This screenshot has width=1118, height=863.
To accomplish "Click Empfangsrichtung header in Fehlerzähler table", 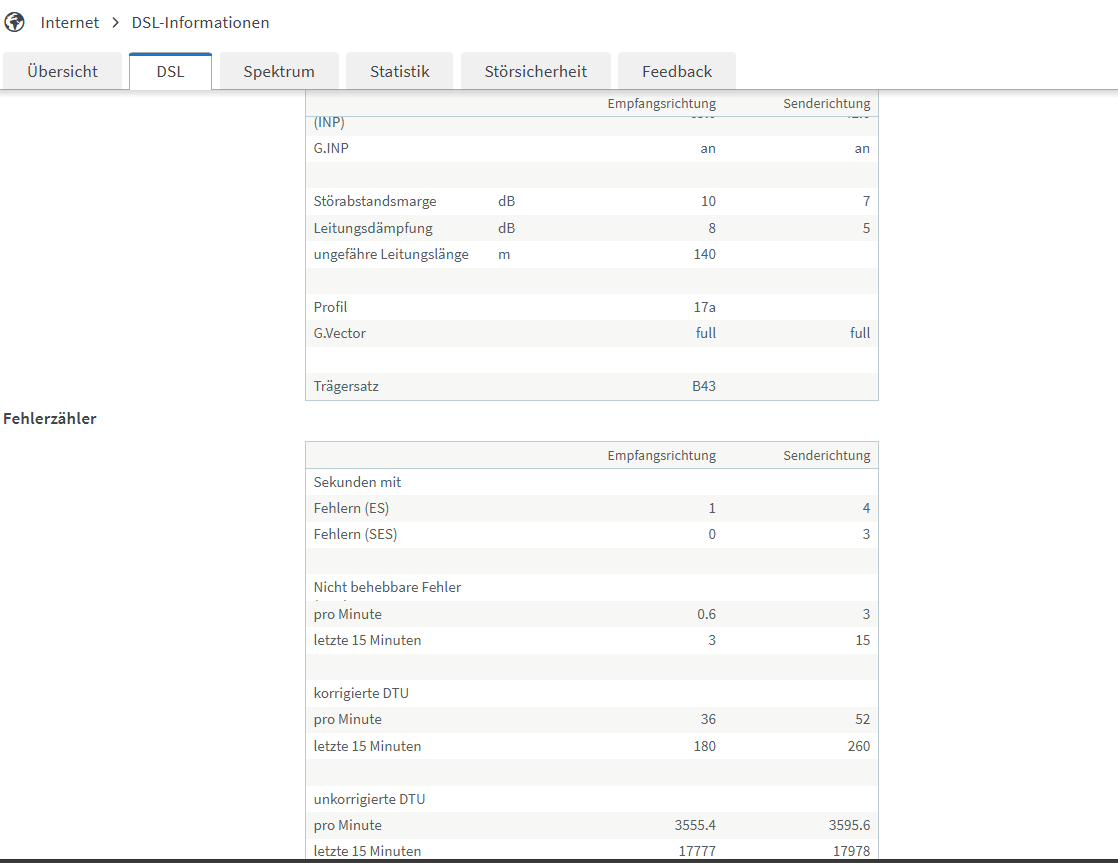I will pos(662,456).
